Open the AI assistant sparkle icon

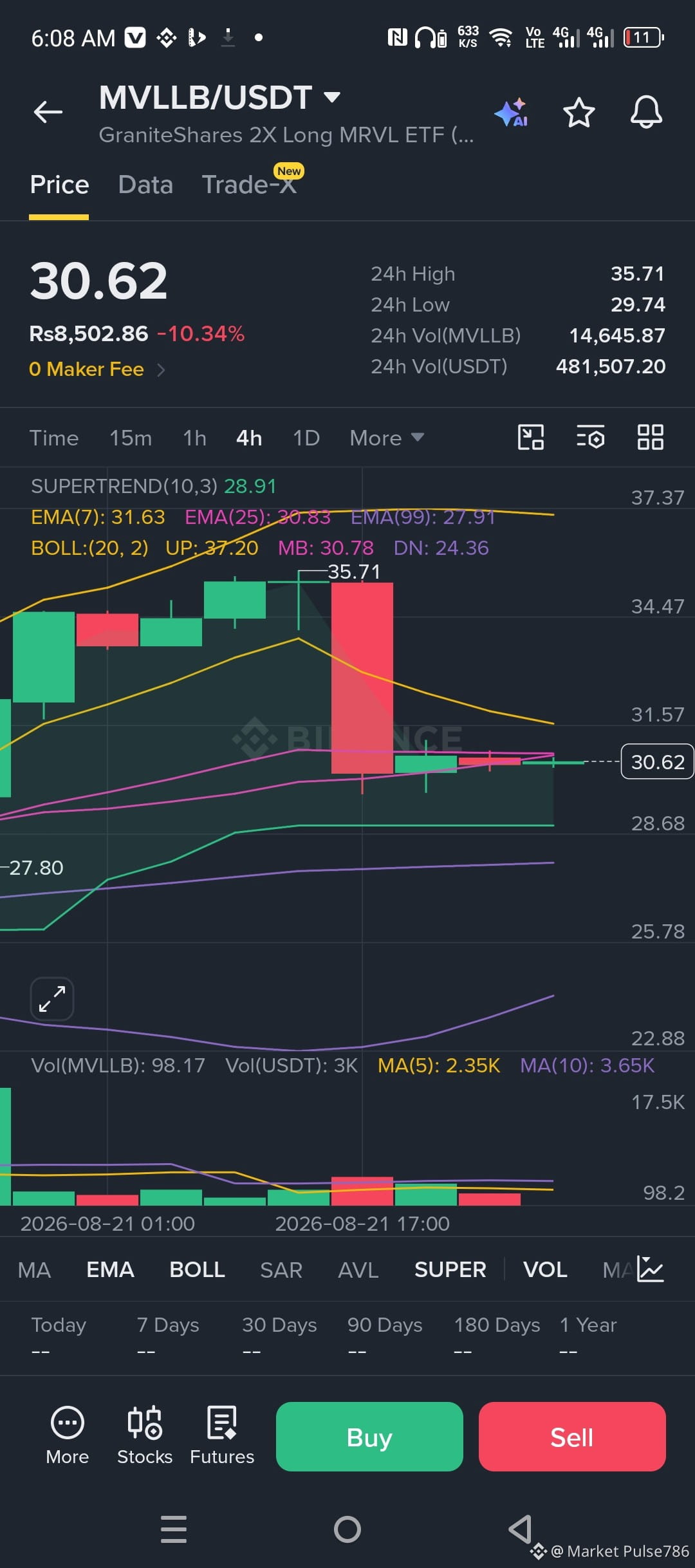(x=512, y=113)
